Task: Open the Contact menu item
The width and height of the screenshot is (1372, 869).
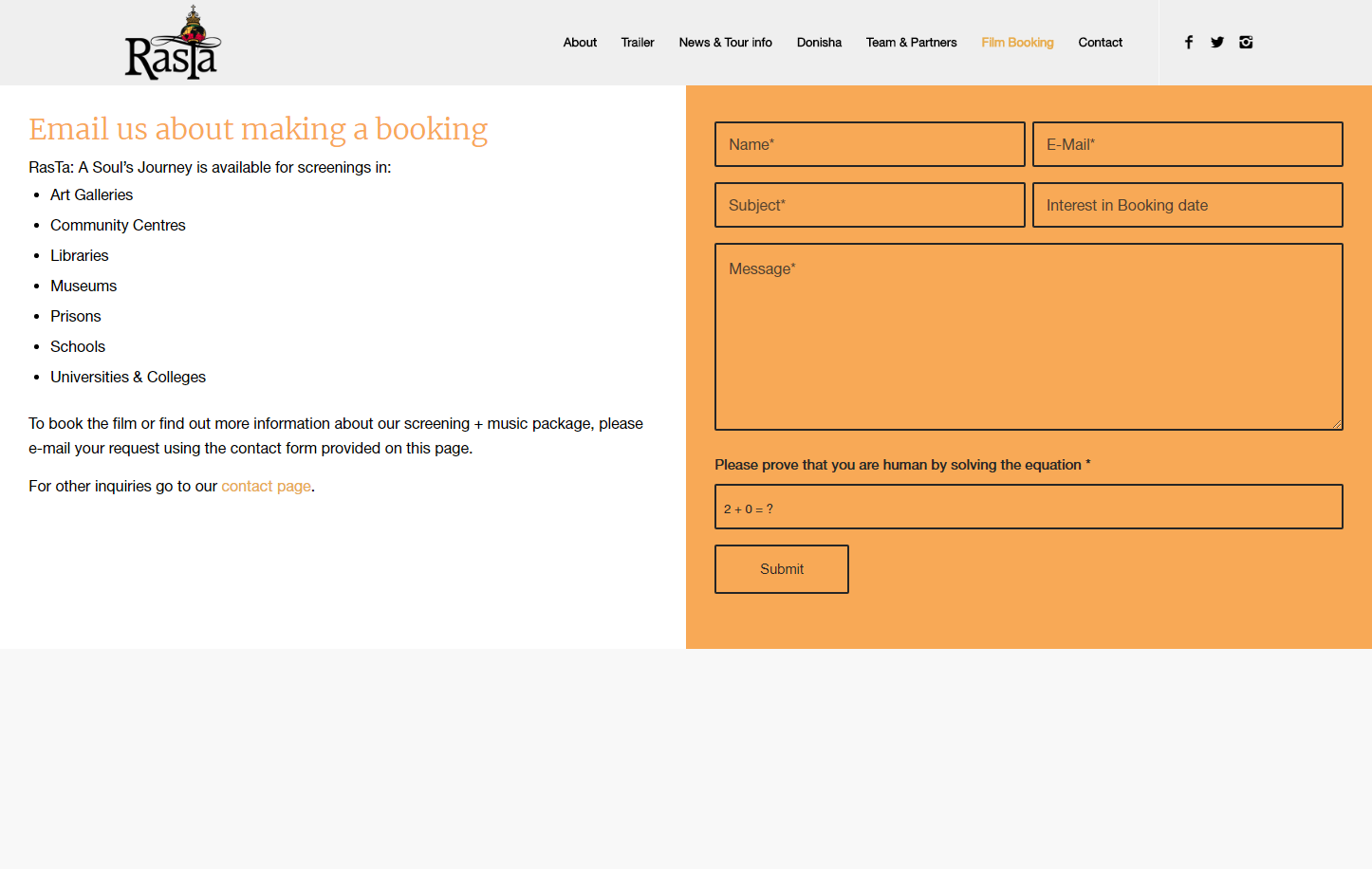Action: 1101,43
